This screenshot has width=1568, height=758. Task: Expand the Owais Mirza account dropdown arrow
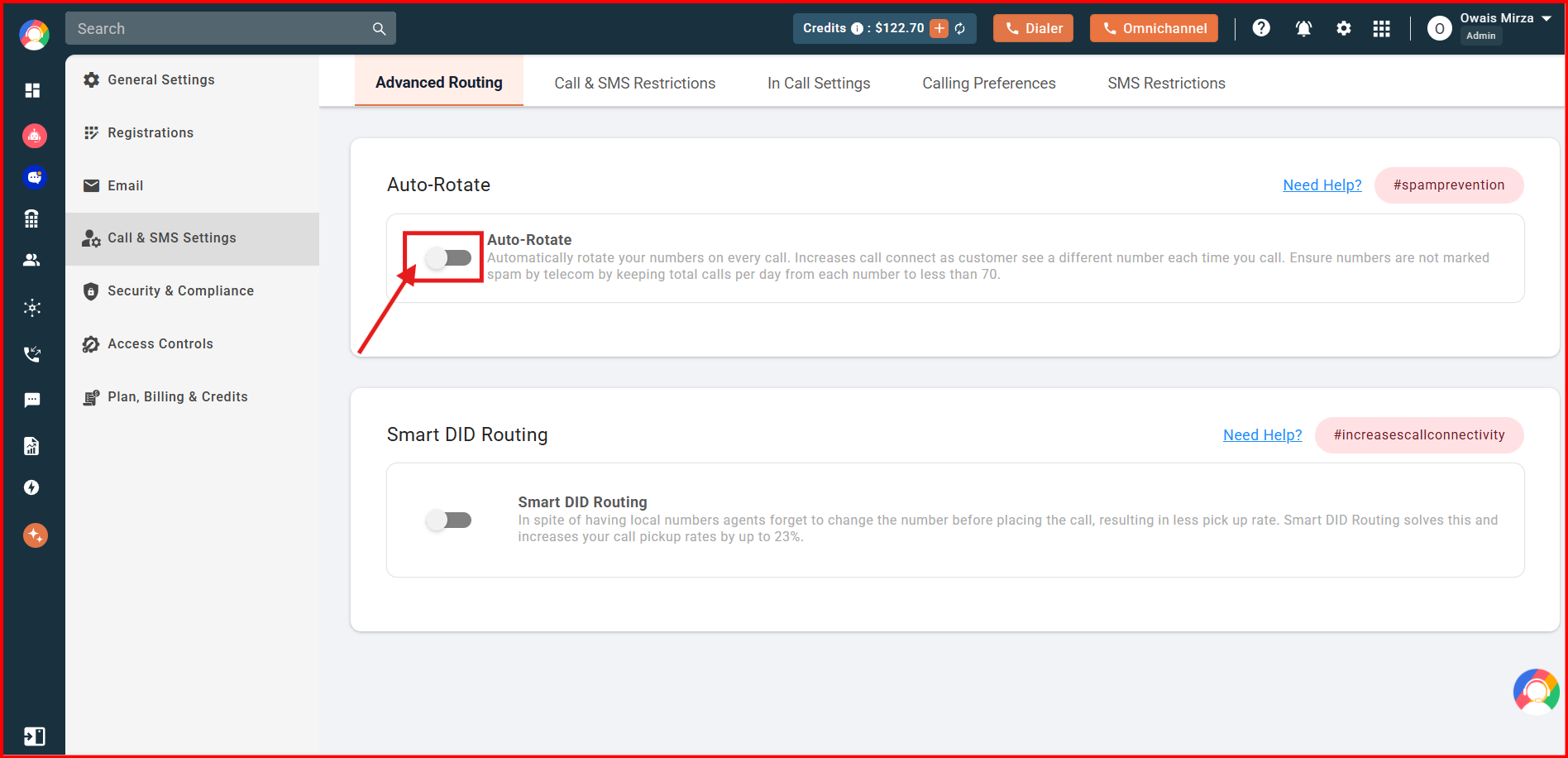click(x=1546, y=18)
